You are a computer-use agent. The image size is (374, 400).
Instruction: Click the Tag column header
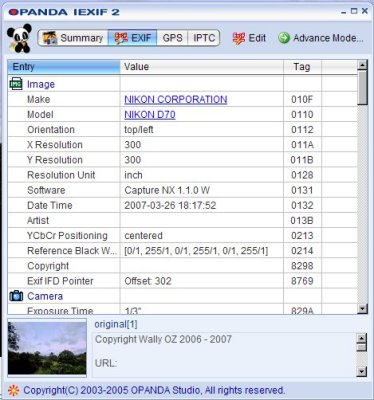coord(302,67)
